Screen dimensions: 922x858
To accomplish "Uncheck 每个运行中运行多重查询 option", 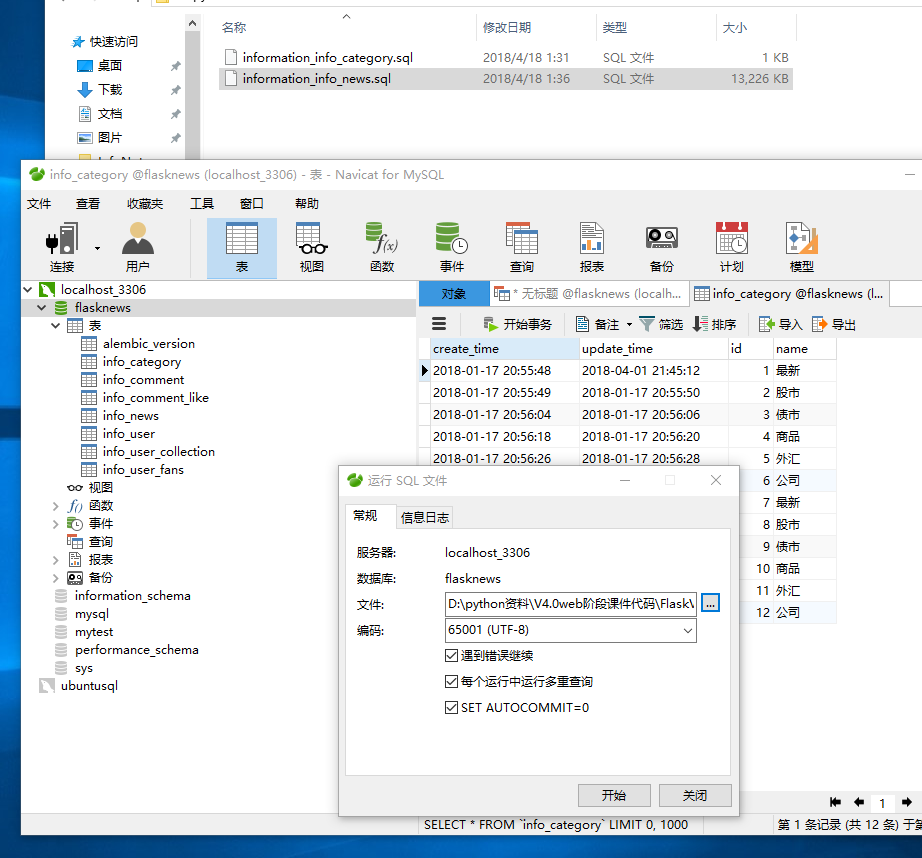I will click(450, 682).
